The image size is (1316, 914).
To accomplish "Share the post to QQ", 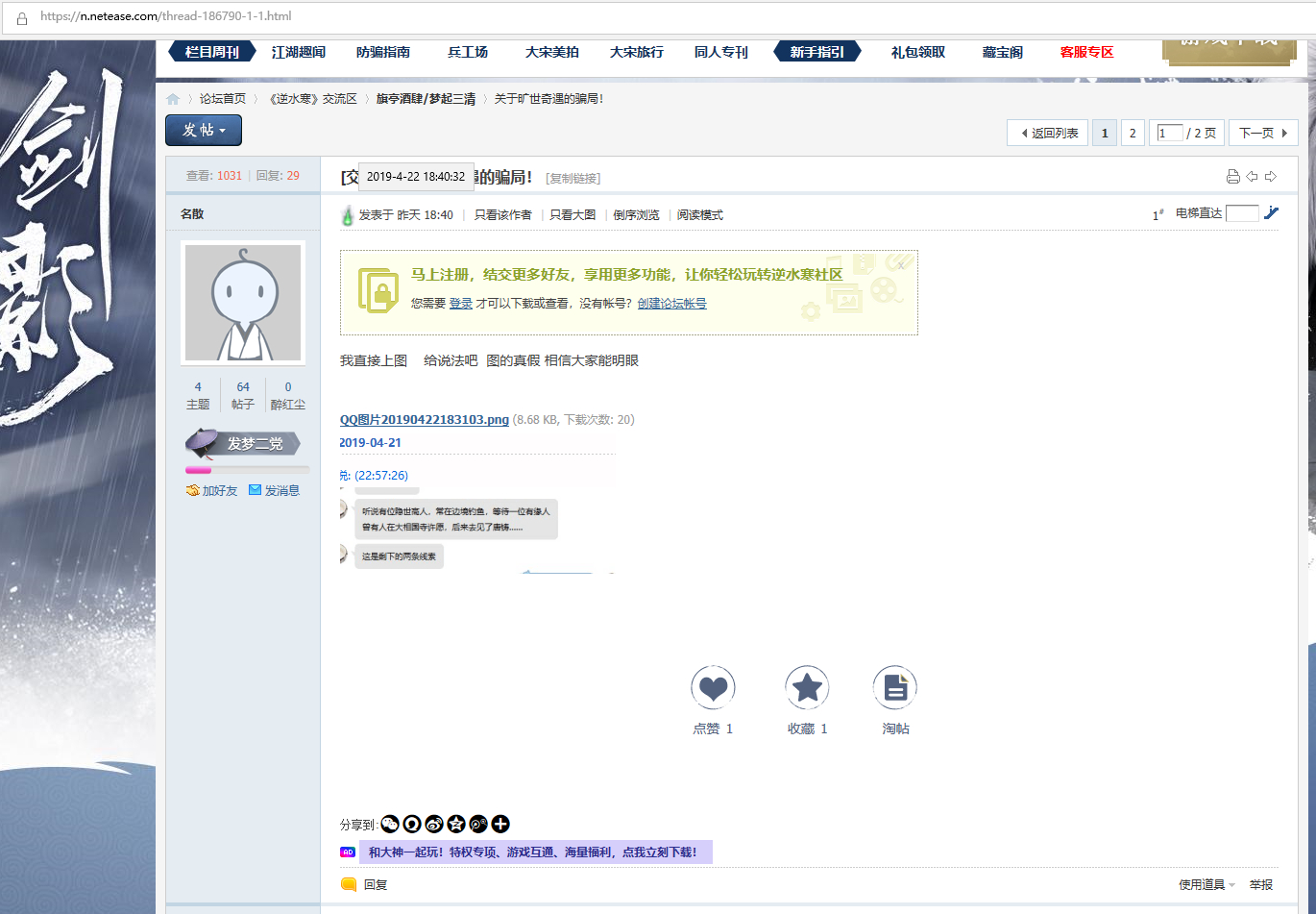I will click(x=412, y=824).
